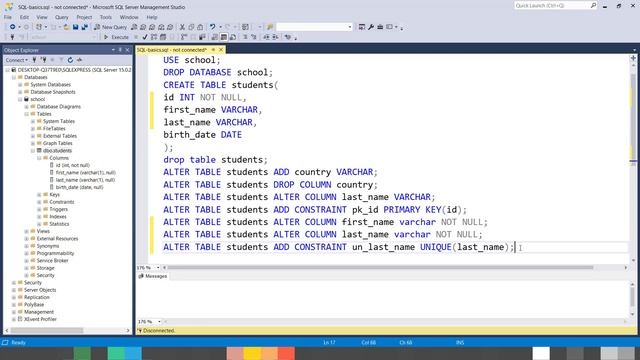
Task: Click the Decrease Indent icon
Action: (x=266, y=37)
